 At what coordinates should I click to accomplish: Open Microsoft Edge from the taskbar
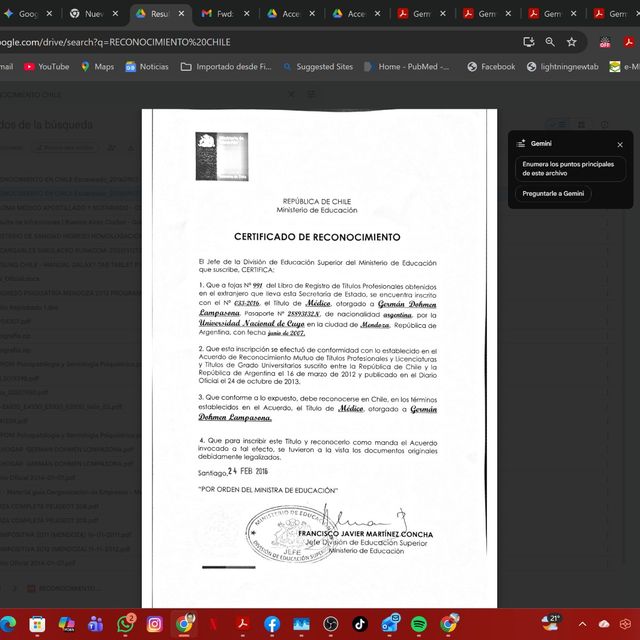8,624
